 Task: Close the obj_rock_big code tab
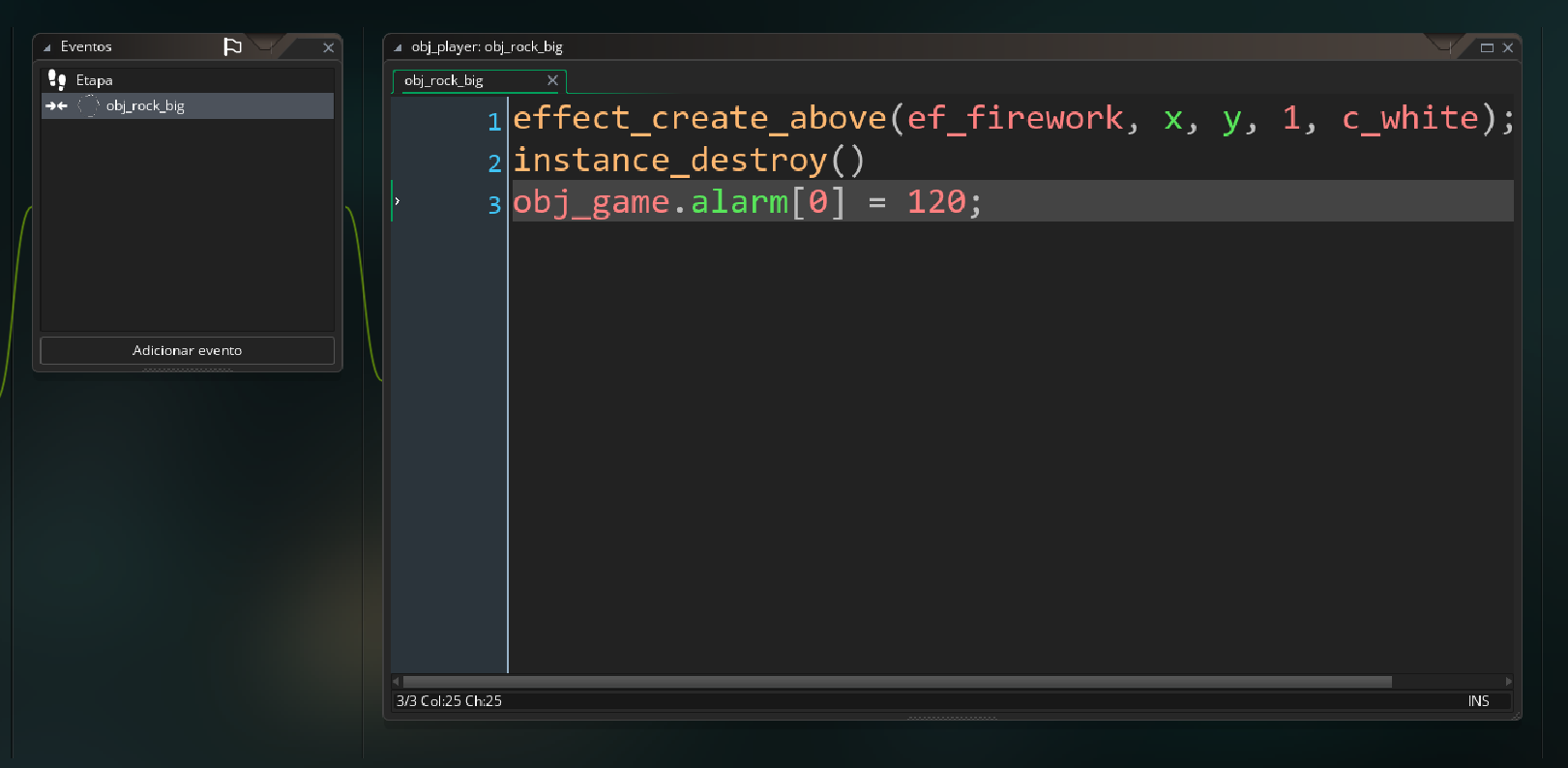pyautogui.click(x=552, y=80)
